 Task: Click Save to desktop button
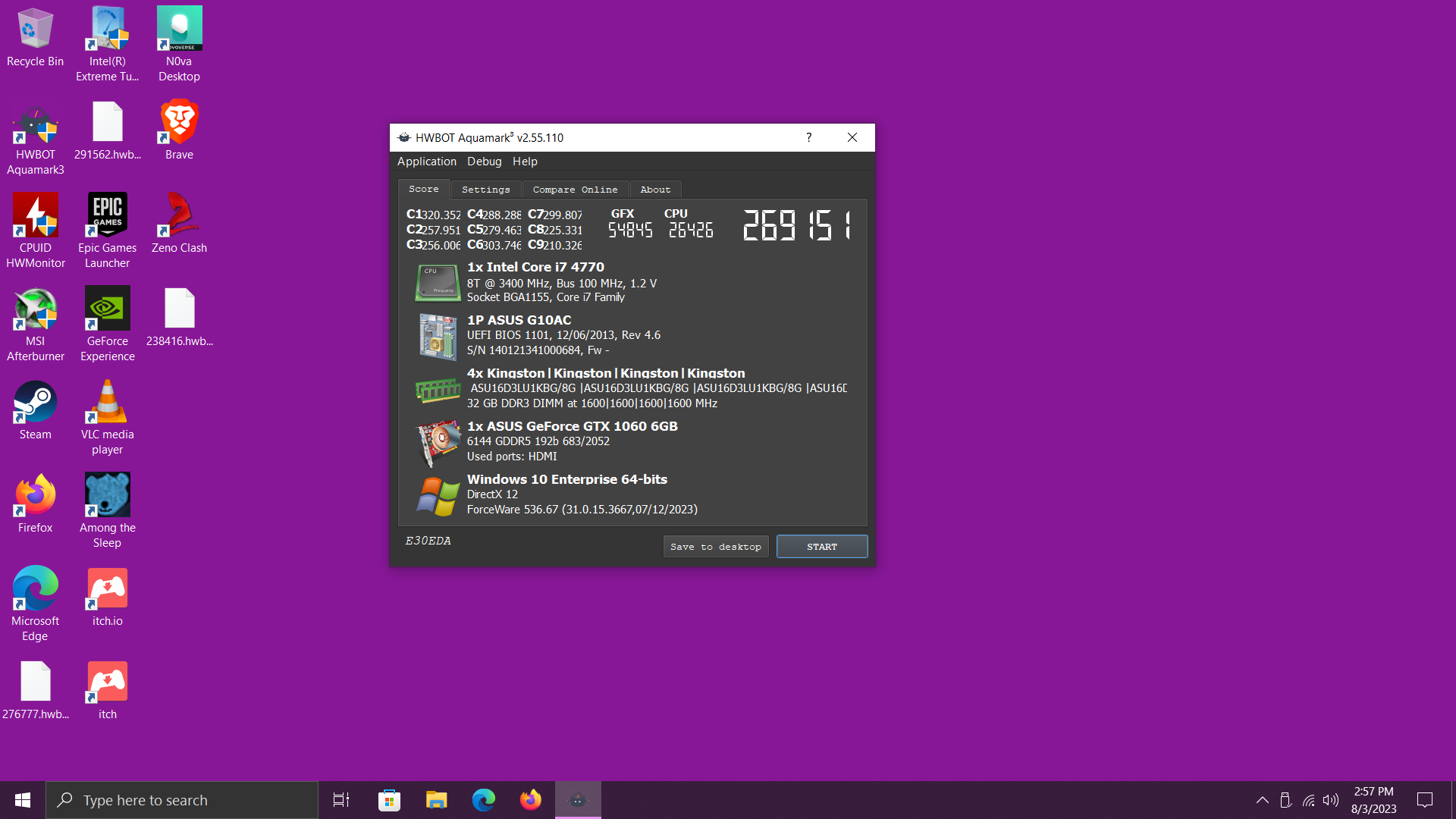pos(716,547)
